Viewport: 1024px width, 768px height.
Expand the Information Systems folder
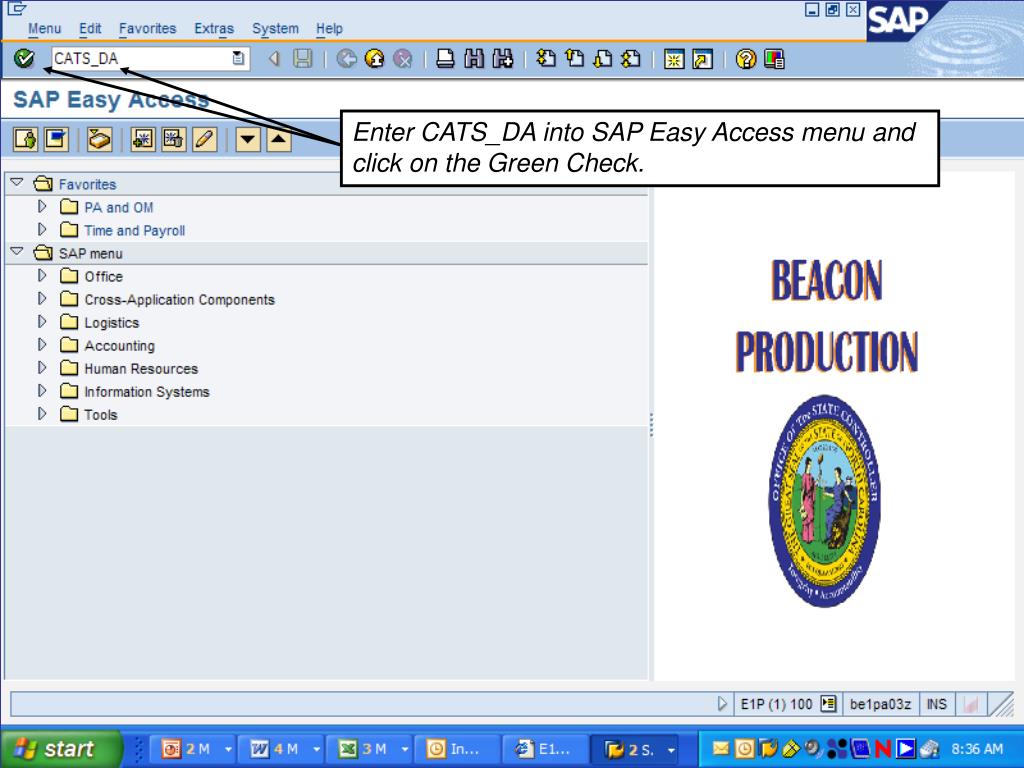point(42,391)
